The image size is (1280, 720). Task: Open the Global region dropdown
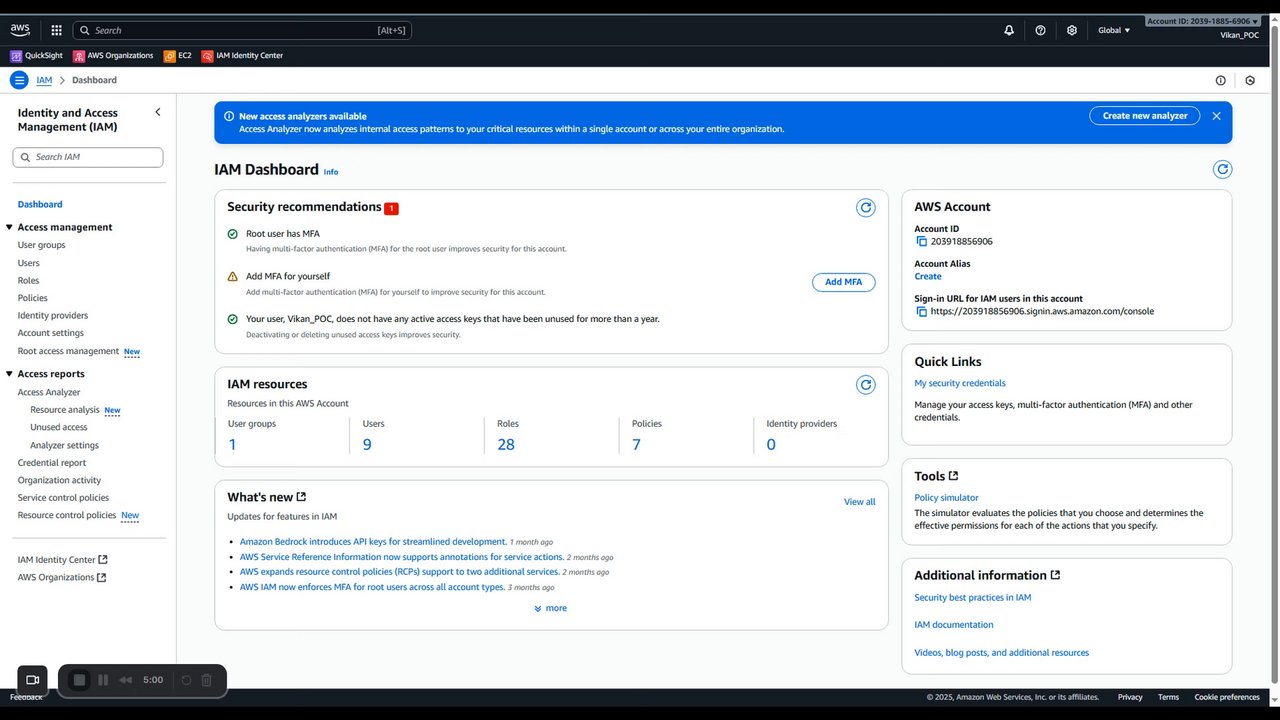point(1114,30)
